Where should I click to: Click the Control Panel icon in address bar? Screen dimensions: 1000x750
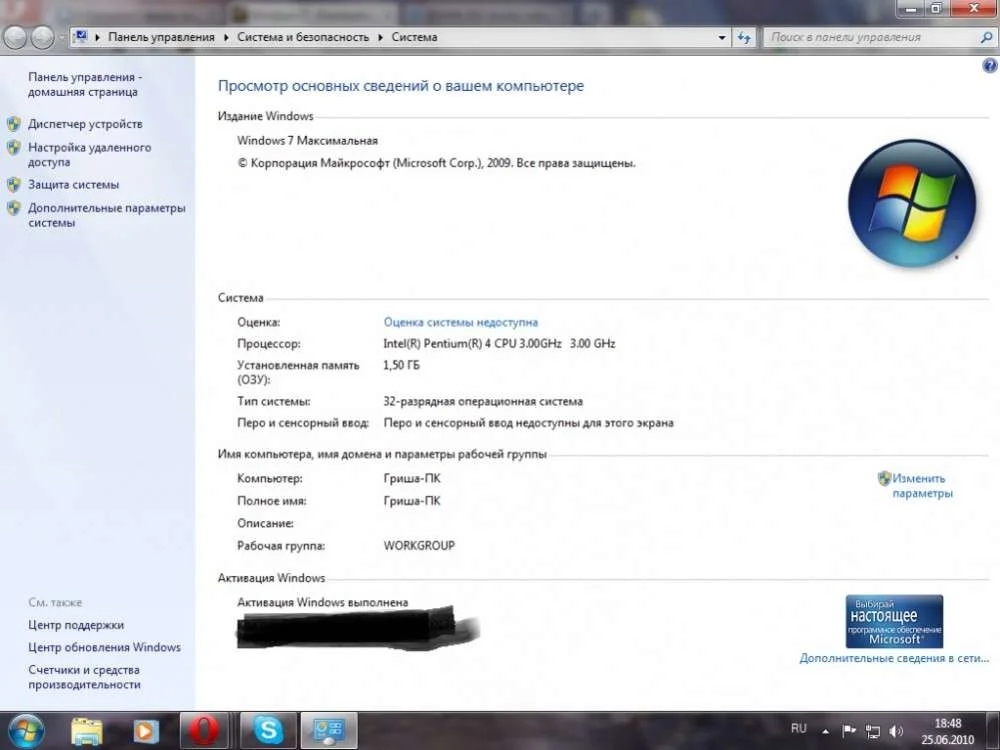click(81, 37)
